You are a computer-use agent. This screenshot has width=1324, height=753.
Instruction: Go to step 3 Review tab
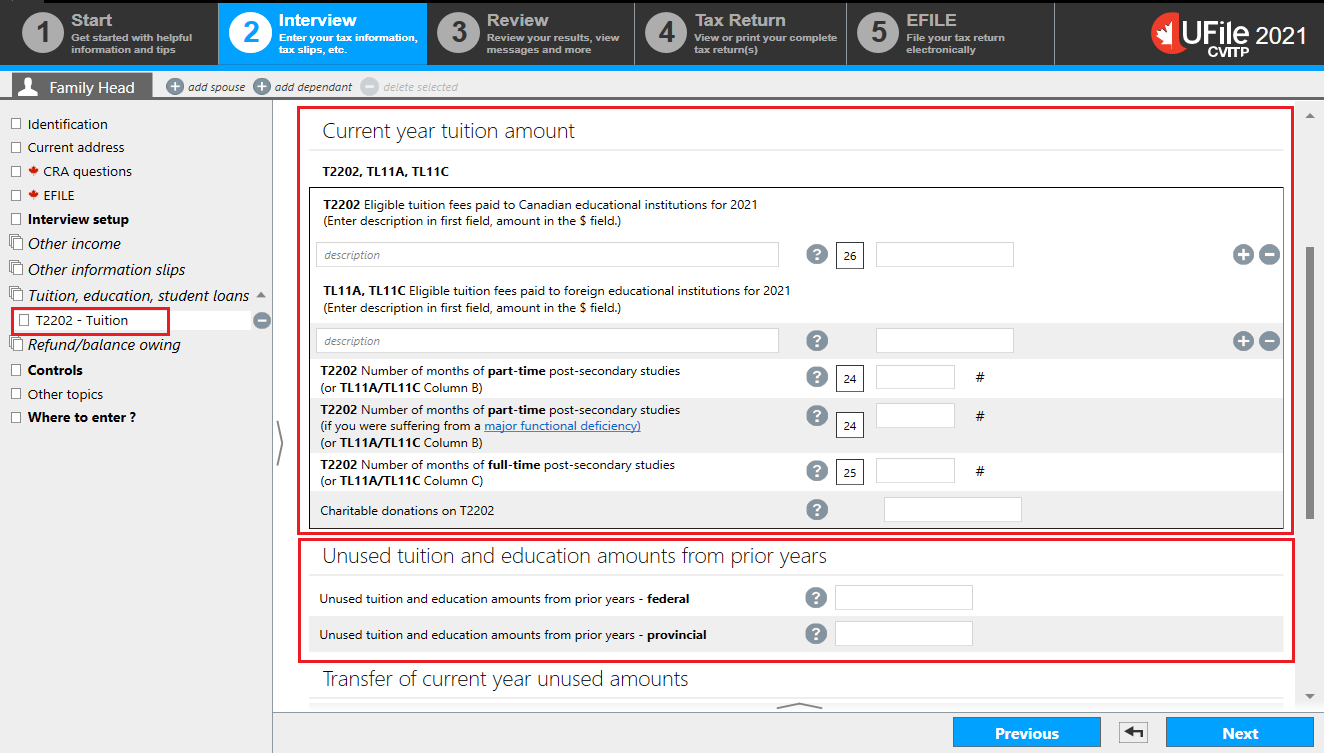point(531,33)
